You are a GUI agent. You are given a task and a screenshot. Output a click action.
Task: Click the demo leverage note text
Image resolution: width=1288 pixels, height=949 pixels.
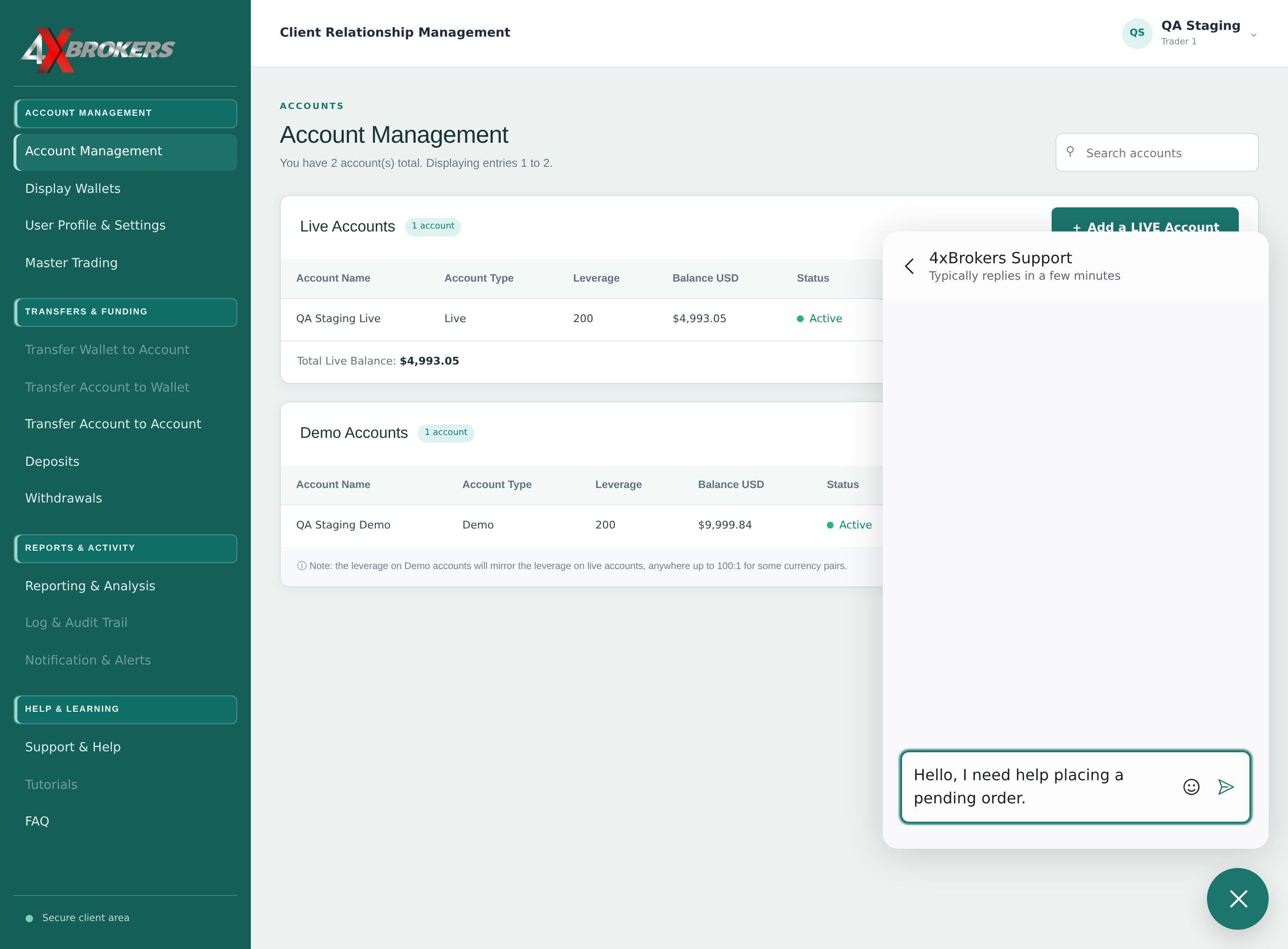[572, 566]
